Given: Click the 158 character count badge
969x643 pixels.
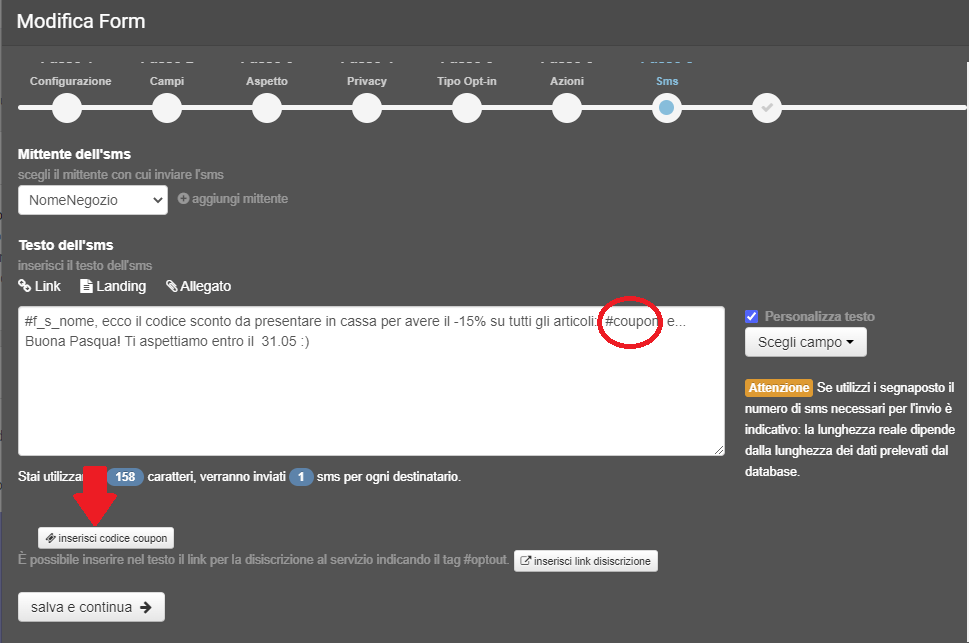Looking at the screenshot, I should pyautogui.click(x=125, y=477).
